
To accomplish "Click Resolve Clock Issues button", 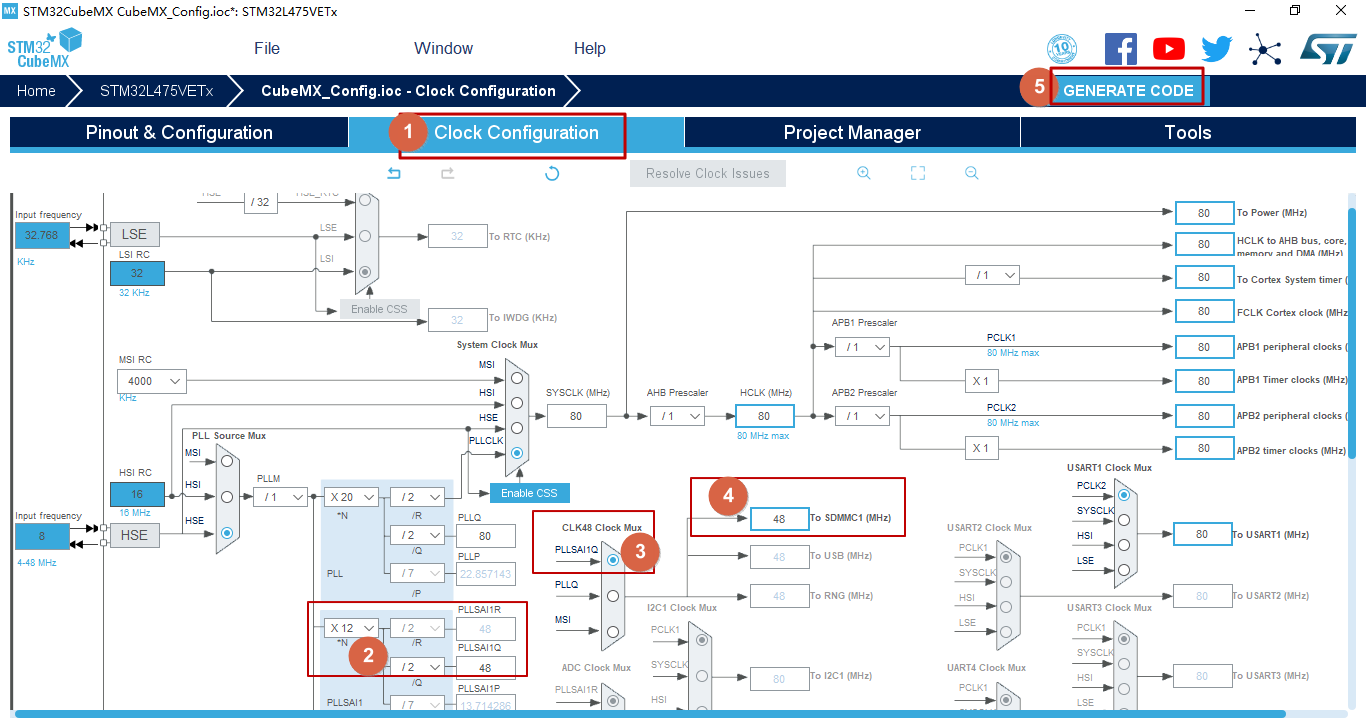I will [708, 173].
